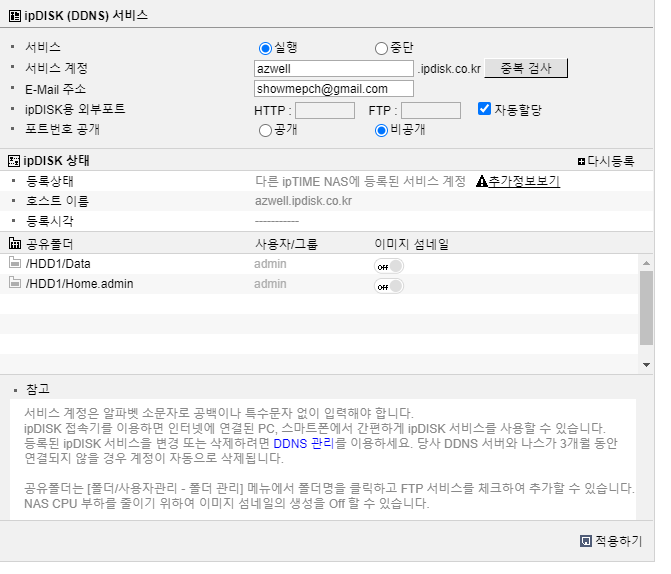The height and width of the screenshot is (574, 671).
Task: Click the 중복 검사 button
Action: pyautogui.click(x=526, y=68)
